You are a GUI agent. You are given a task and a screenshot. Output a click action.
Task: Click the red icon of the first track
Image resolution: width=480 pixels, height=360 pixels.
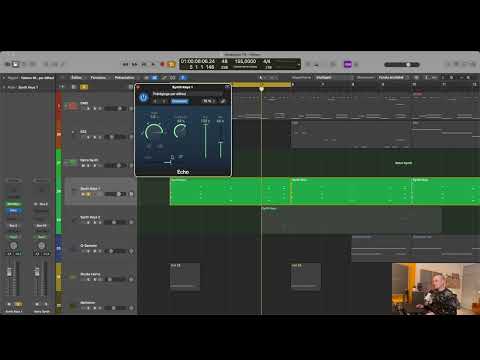pos(73,106)
